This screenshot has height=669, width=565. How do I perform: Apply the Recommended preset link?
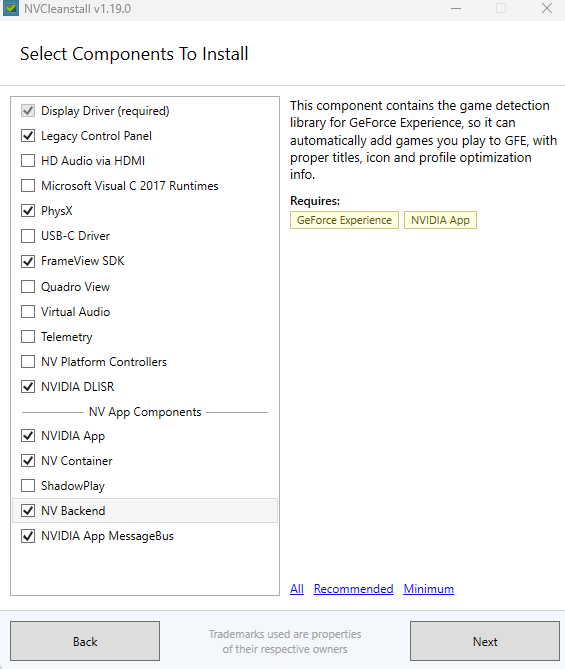(x=353, y=589)
